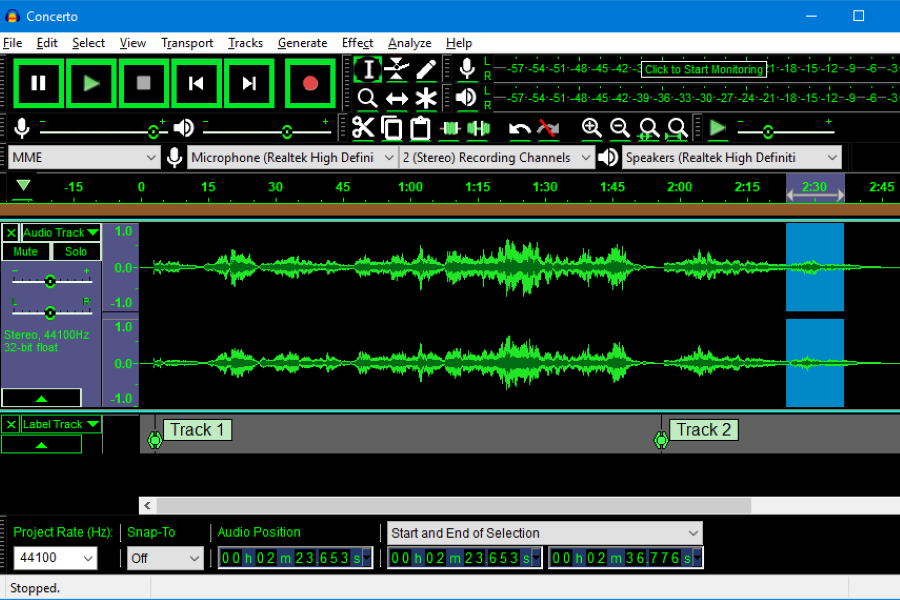Click the recording volume slider
The image size is (900, 600).
click(103, 131)
